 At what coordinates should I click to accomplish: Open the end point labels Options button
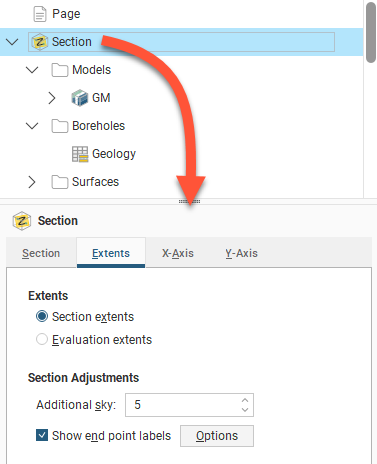pos(217,436)
